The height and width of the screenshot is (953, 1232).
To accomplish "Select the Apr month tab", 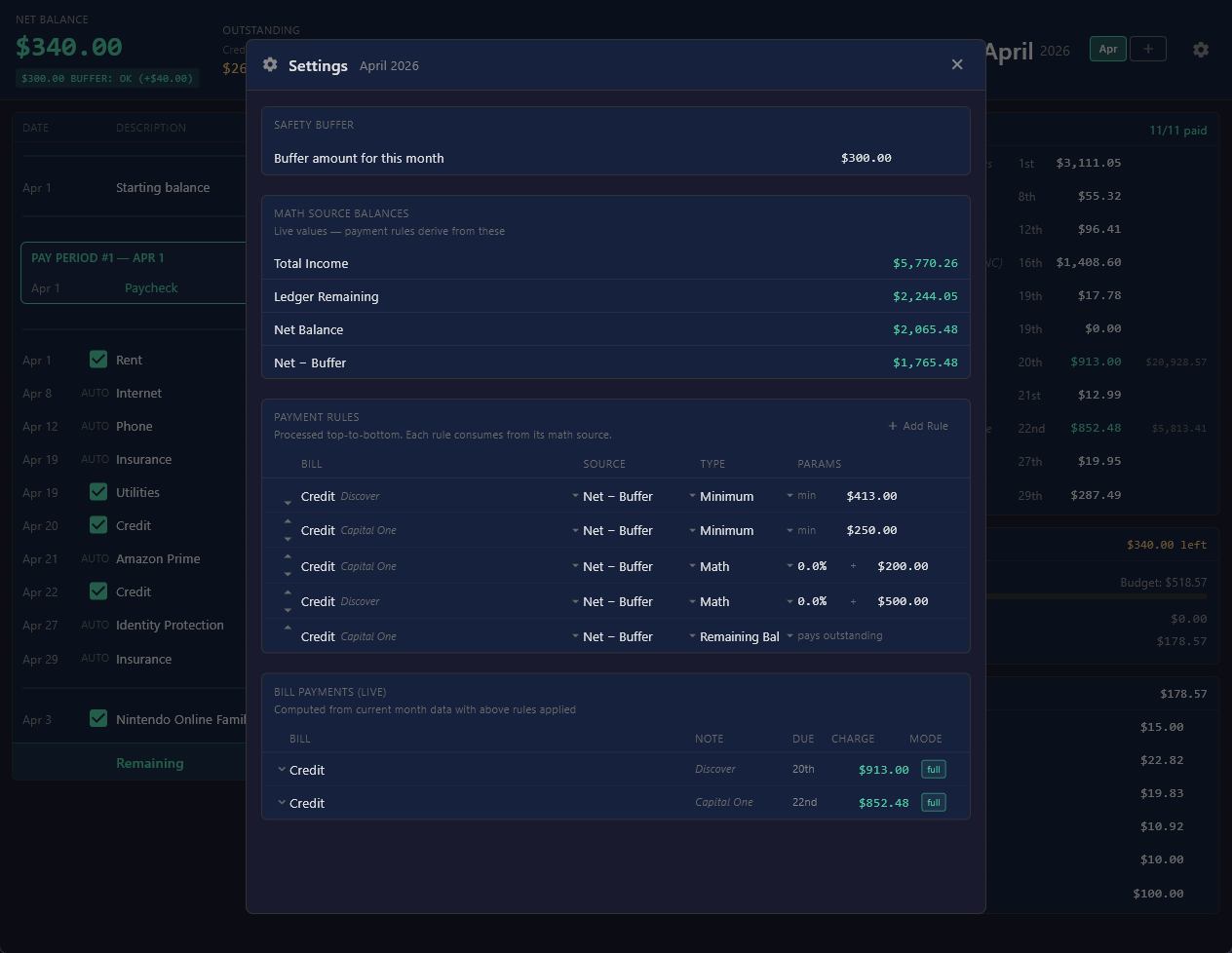I will [x=1108, y=49].
